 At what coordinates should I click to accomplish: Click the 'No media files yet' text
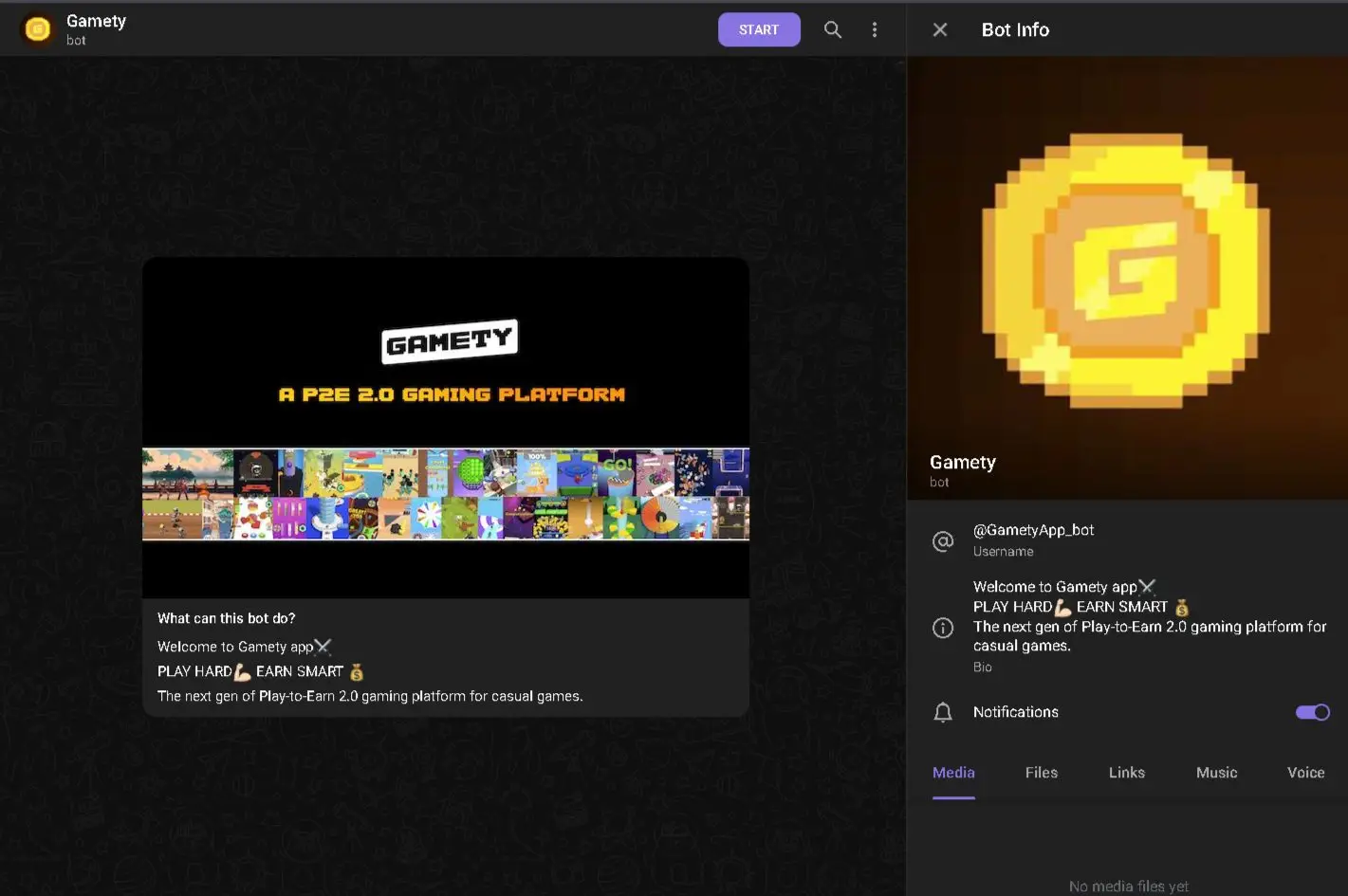pyautogui.click(x=1128, y=887)
